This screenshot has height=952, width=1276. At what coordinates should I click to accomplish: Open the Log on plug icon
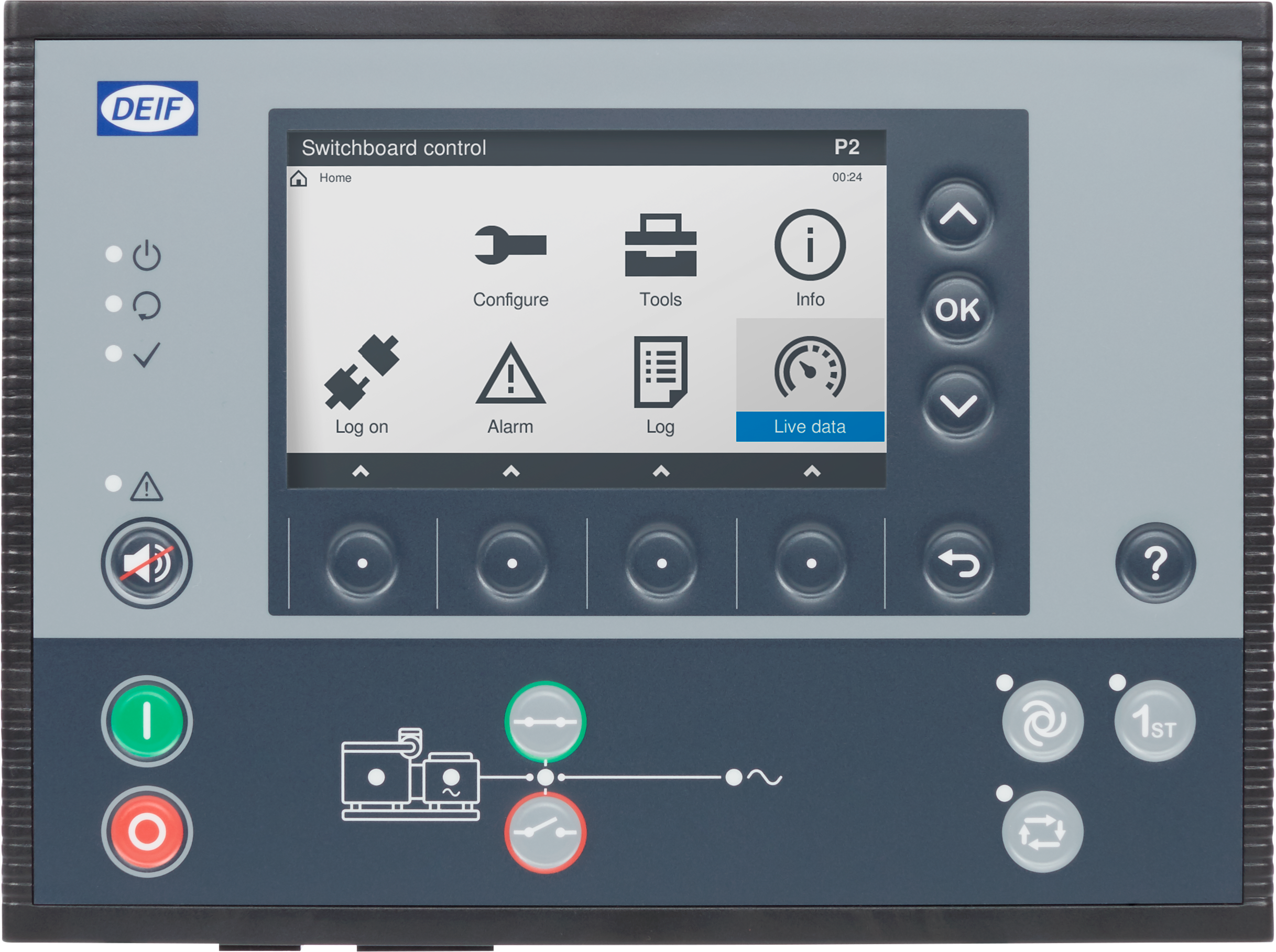click(x=362, y=371)
